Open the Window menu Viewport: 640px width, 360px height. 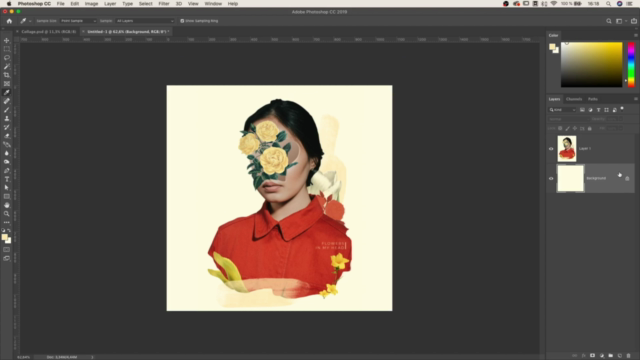pos(213,4)
